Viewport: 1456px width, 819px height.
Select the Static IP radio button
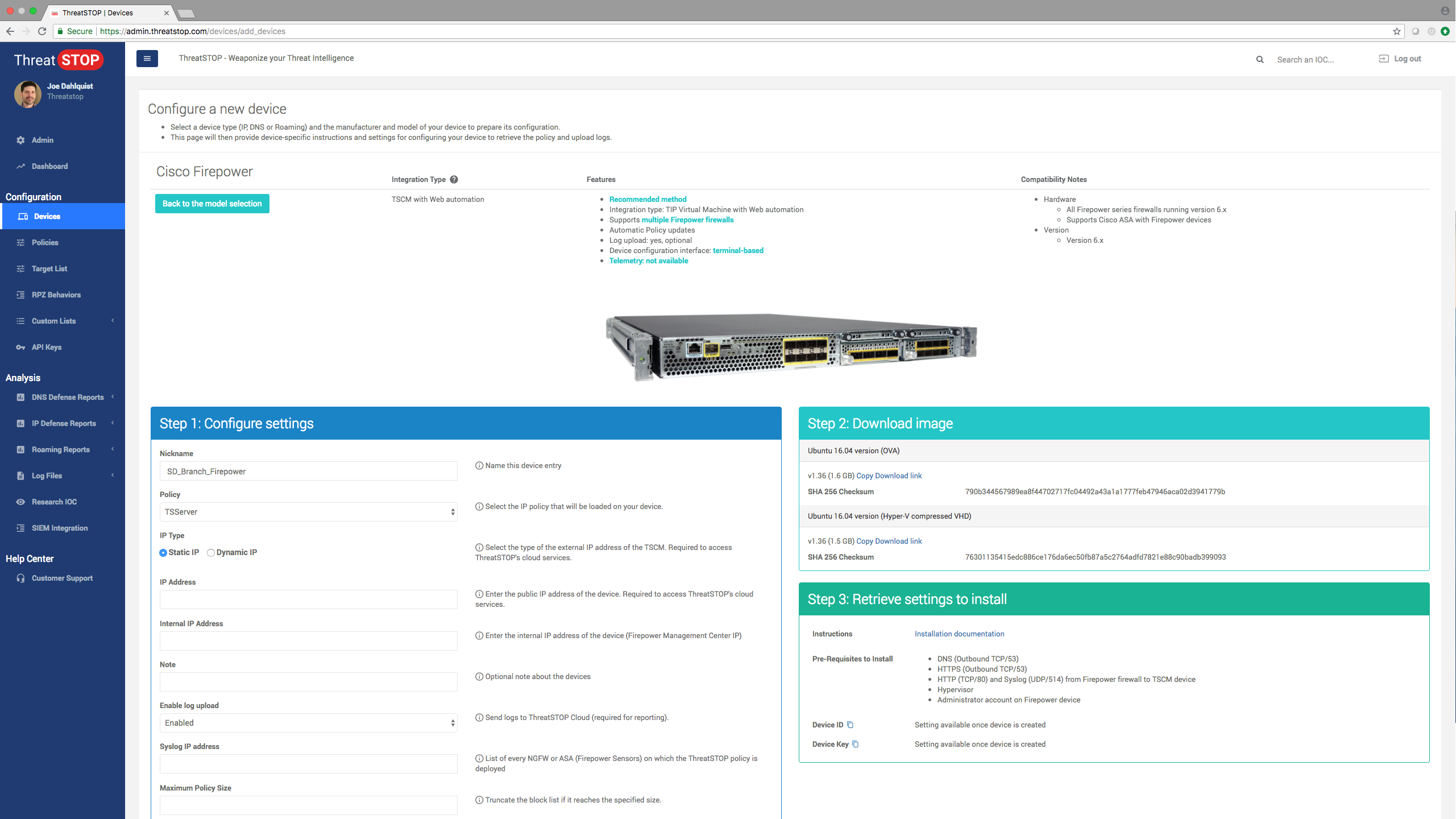coord(163,552)
